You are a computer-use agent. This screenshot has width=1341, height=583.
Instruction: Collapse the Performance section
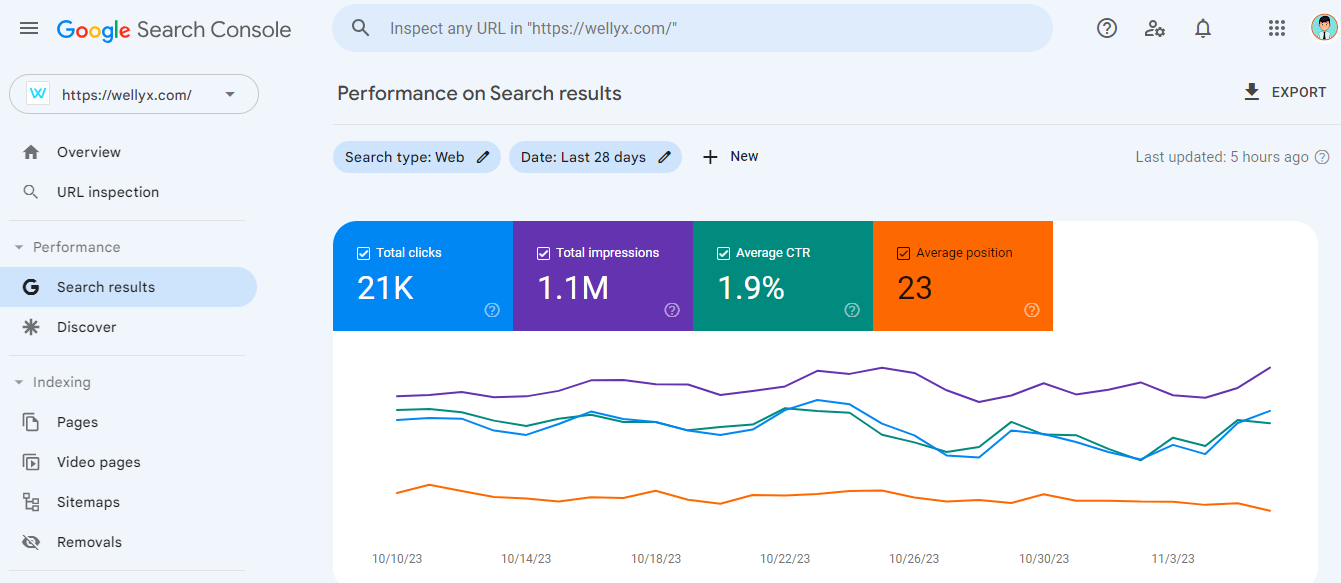19,247
